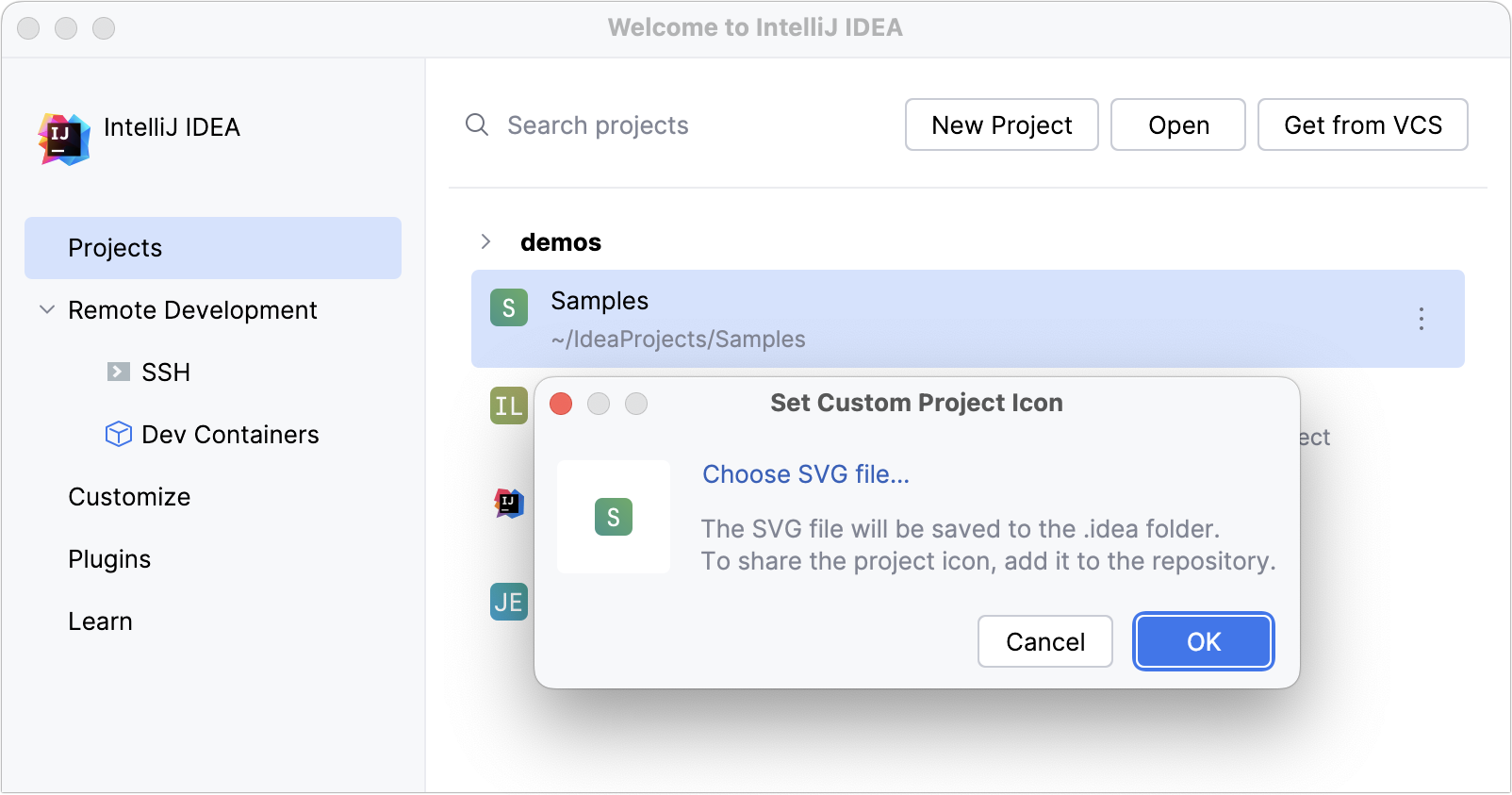Image resolution: width=1512 pixels, height=795 pixels.
Task: Open the Plugins section
Action: (x=109, y=559)
